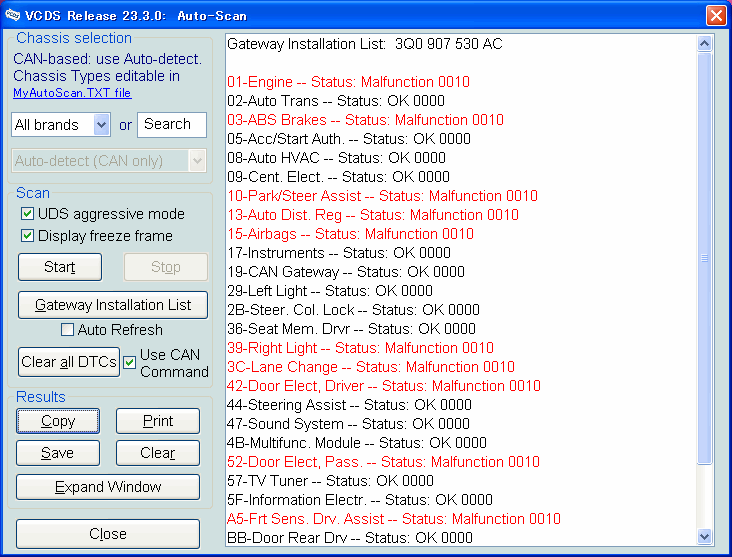This screenshot has width=732, height=557.
Task: Click the Gateway Installation List header line
Action: point(365,44)
